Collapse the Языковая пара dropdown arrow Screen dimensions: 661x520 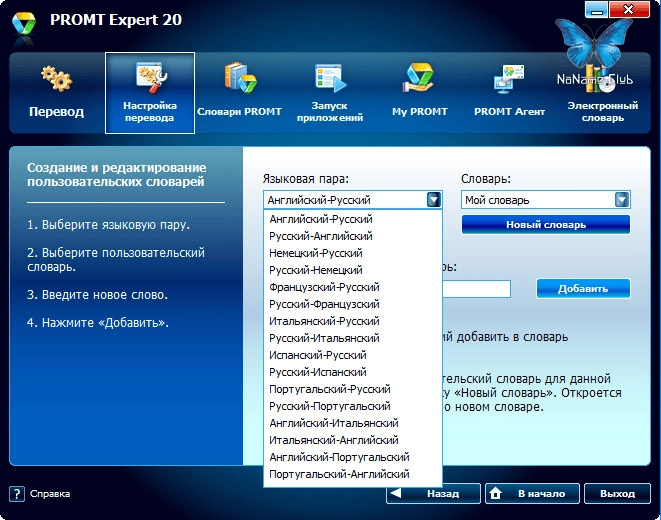pos(434,200)
